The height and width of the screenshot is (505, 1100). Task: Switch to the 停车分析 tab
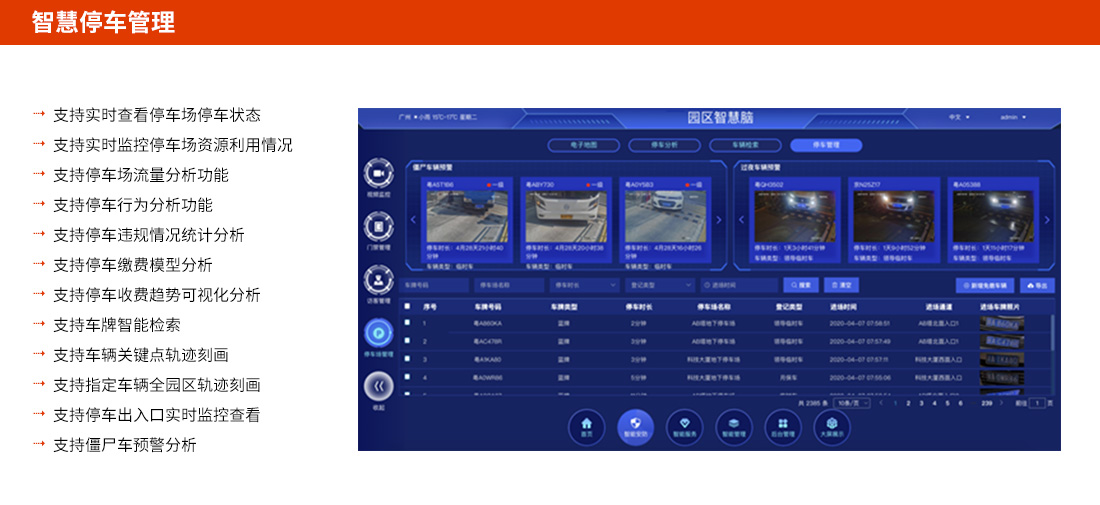coord(664,145)
